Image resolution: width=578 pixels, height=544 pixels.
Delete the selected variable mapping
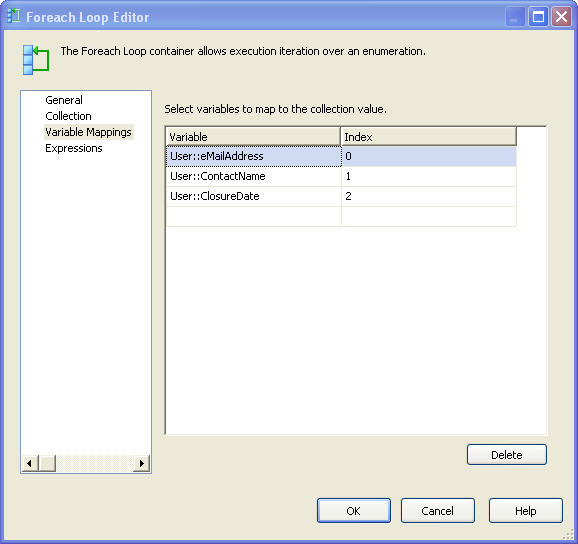tap(506, 455)
